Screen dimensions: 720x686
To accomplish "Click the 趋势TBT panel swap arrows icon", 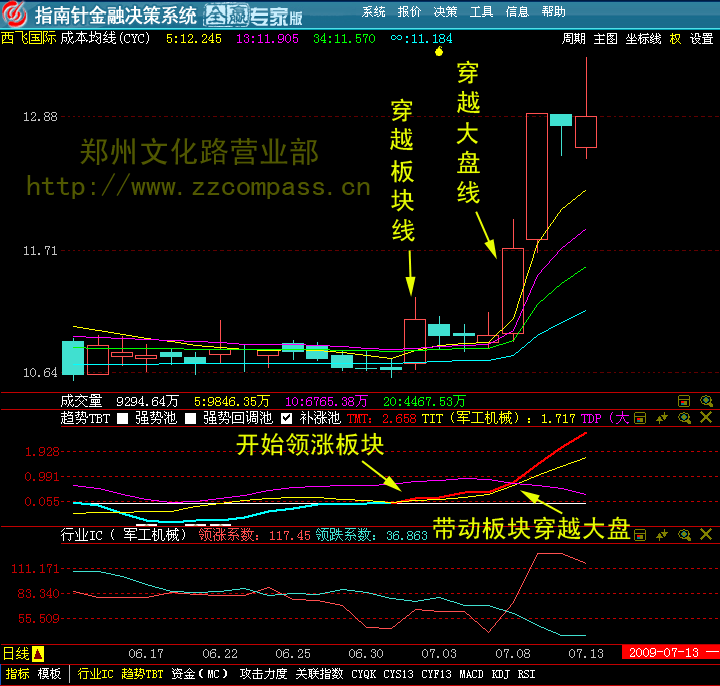I will (x=662, y=418).
